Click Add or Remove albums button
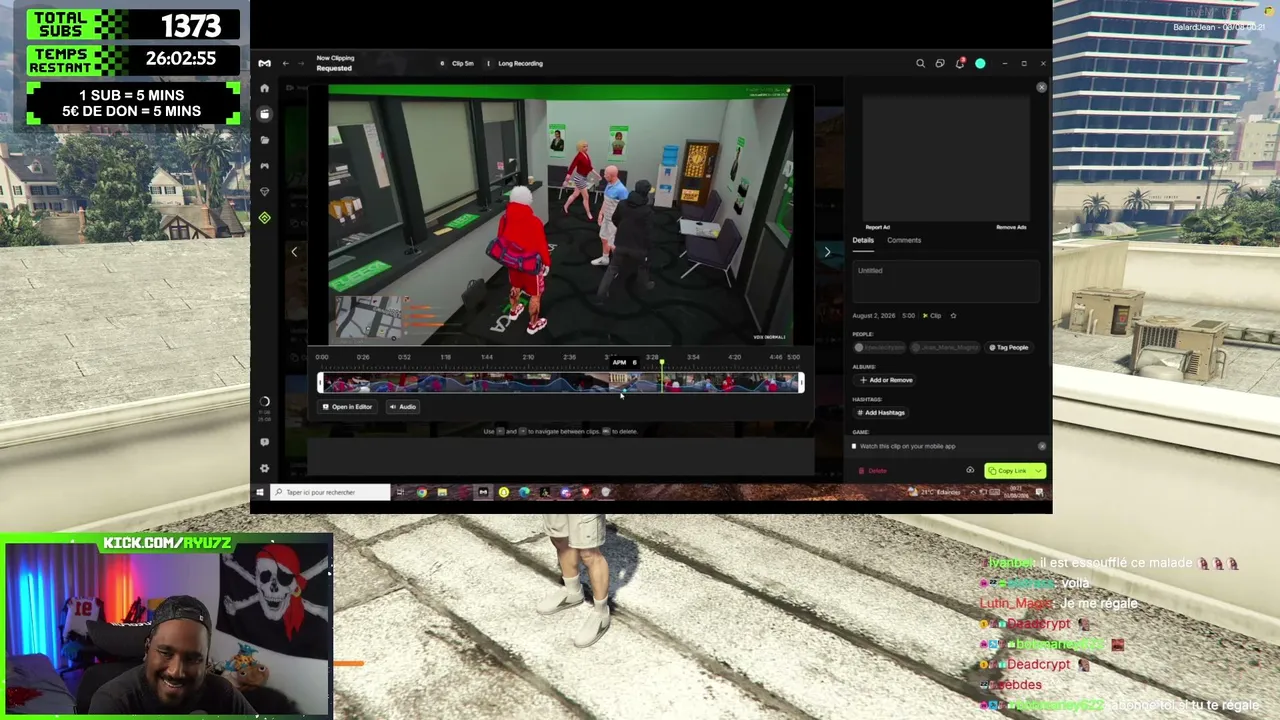The height and width of the screenshot is (720, 1280). tap(886, 380)
